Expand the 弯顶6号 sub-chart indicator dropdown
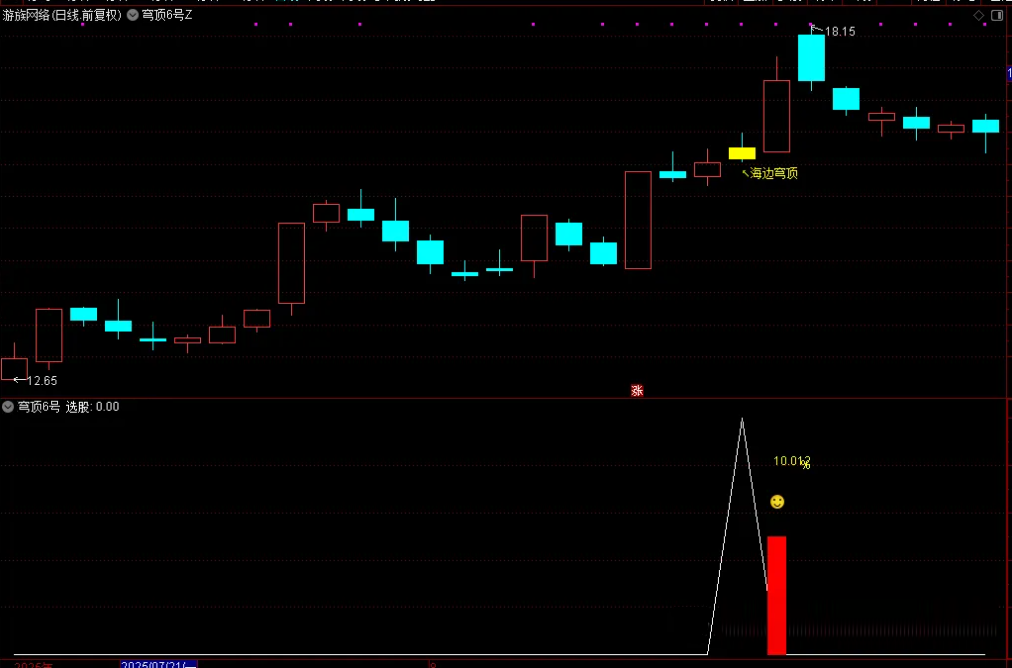Viewport: 1012px width, 668px height. pyautogui.click(x=9, y=407)
